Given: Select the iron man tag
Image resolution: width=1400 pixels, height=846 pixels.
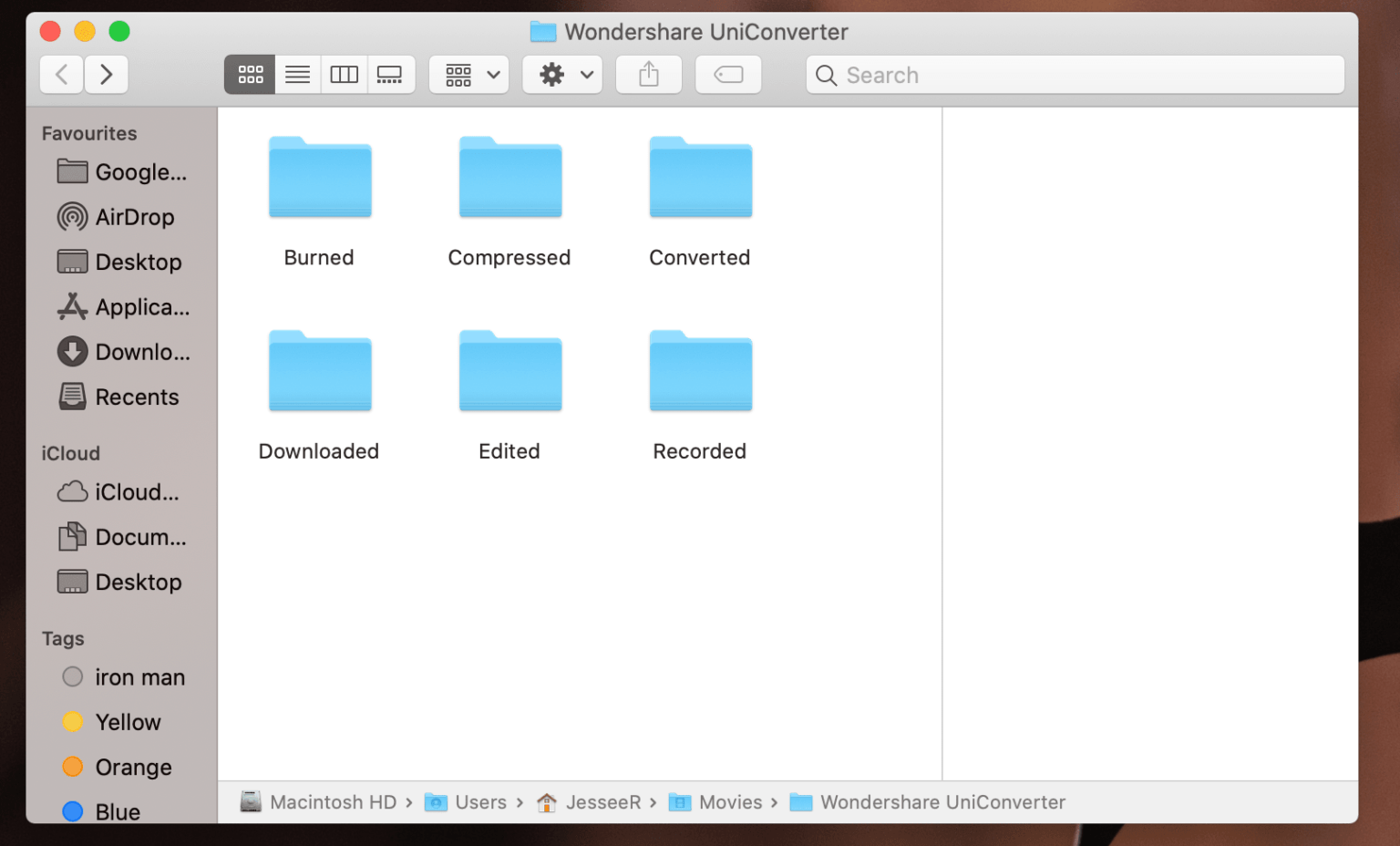Looking at the screenshot, I should 122,677.
